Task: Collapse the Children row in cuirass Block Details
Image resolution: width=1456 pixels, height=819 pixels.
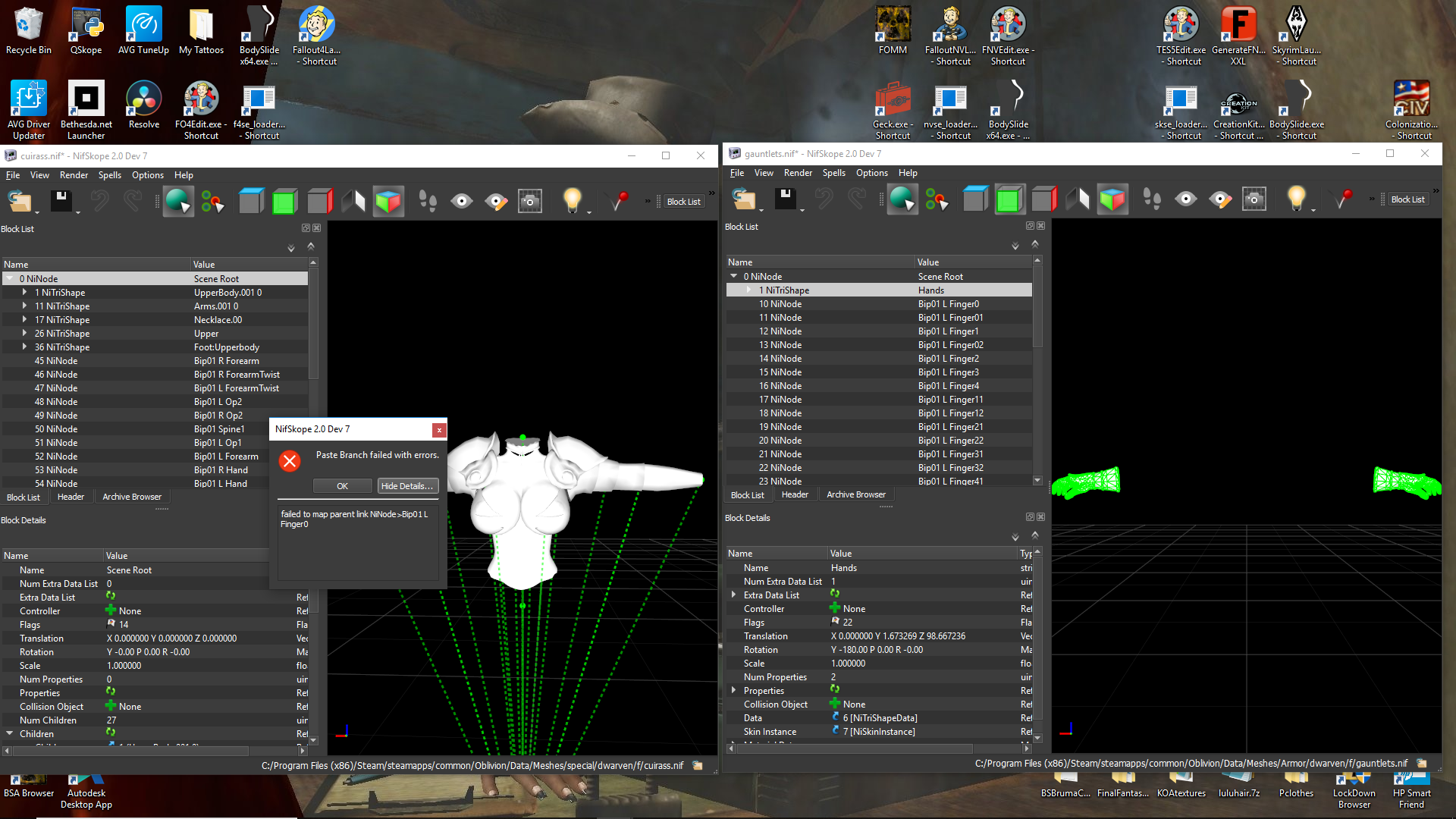Action: (9, 734)
